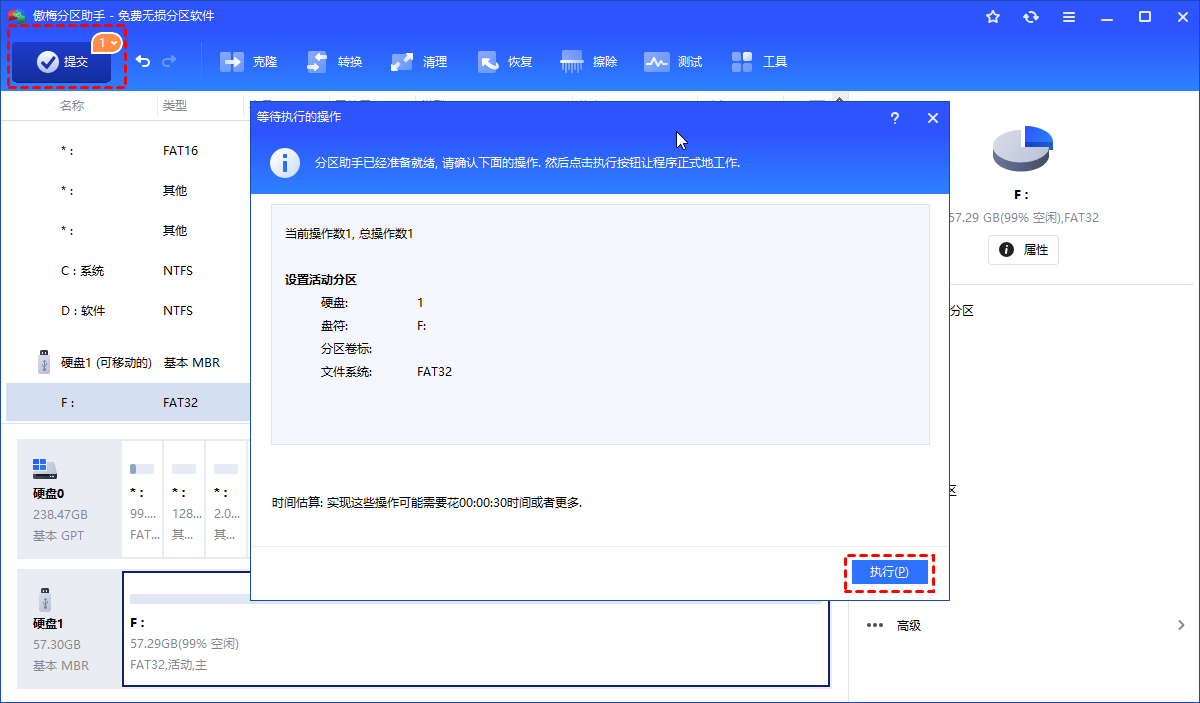1200x703 pixels.
Task: Click the 提交 (Submit) button
Action: [62, 62]
